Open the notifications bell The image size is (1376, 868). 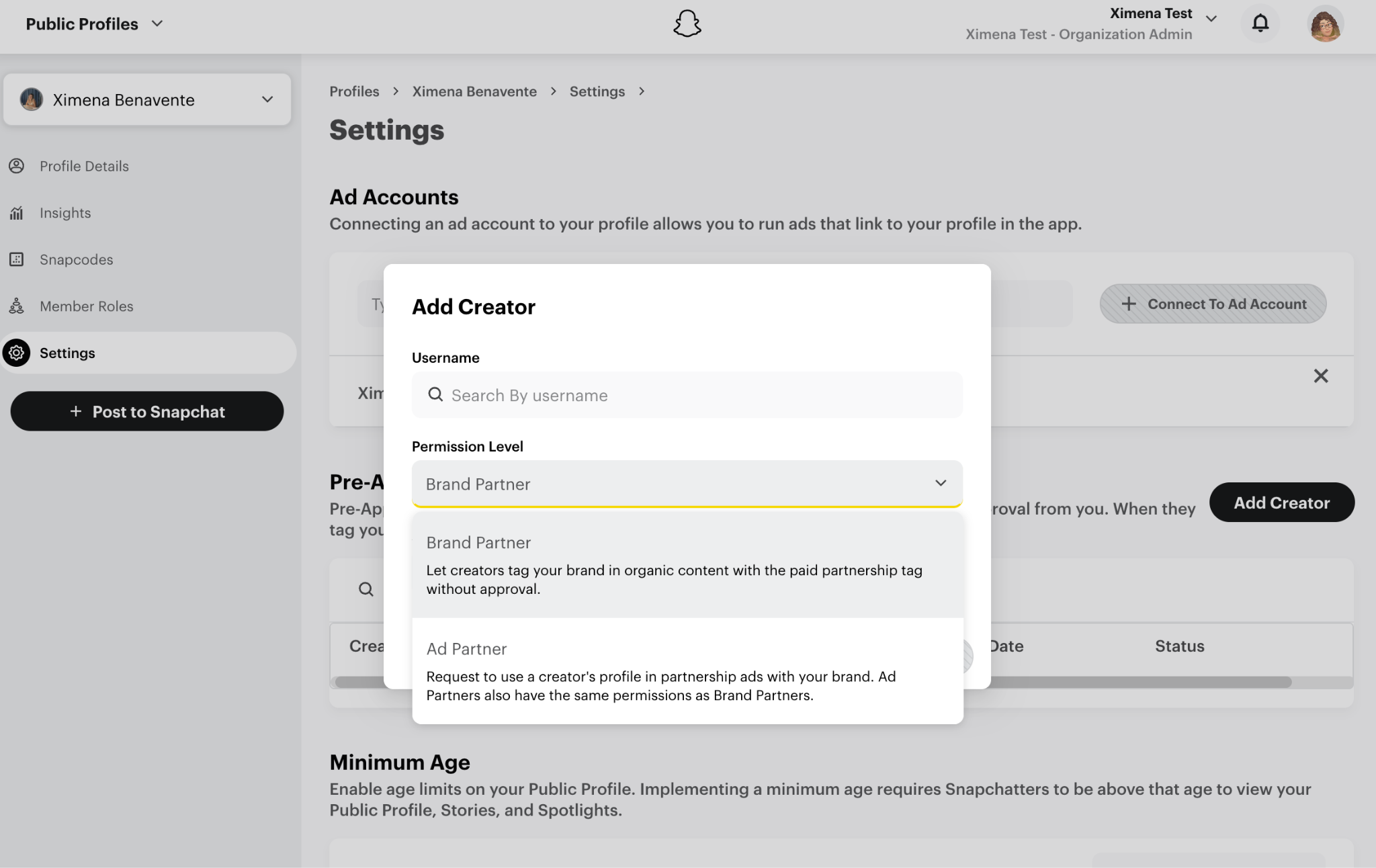pos(1260,24)
